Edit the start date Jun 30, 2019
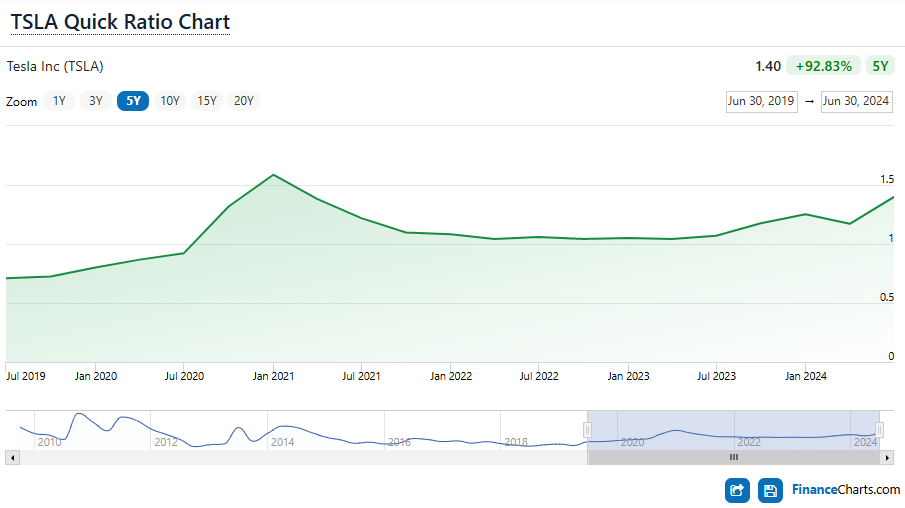This screenshot has width=905, height=508. [x=761, y=102]
